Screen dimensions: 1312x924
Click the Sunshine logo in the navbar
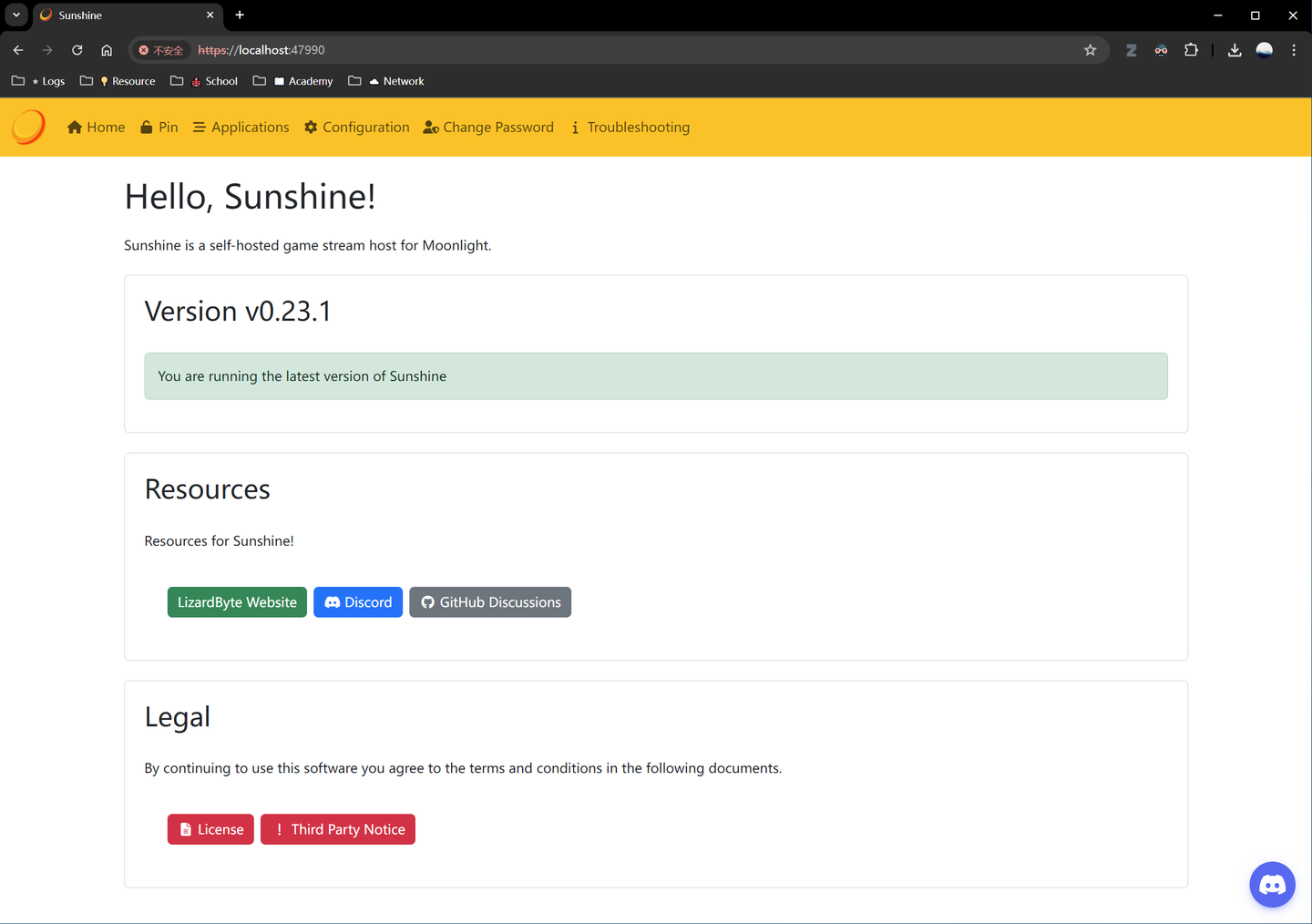(28, 128)
